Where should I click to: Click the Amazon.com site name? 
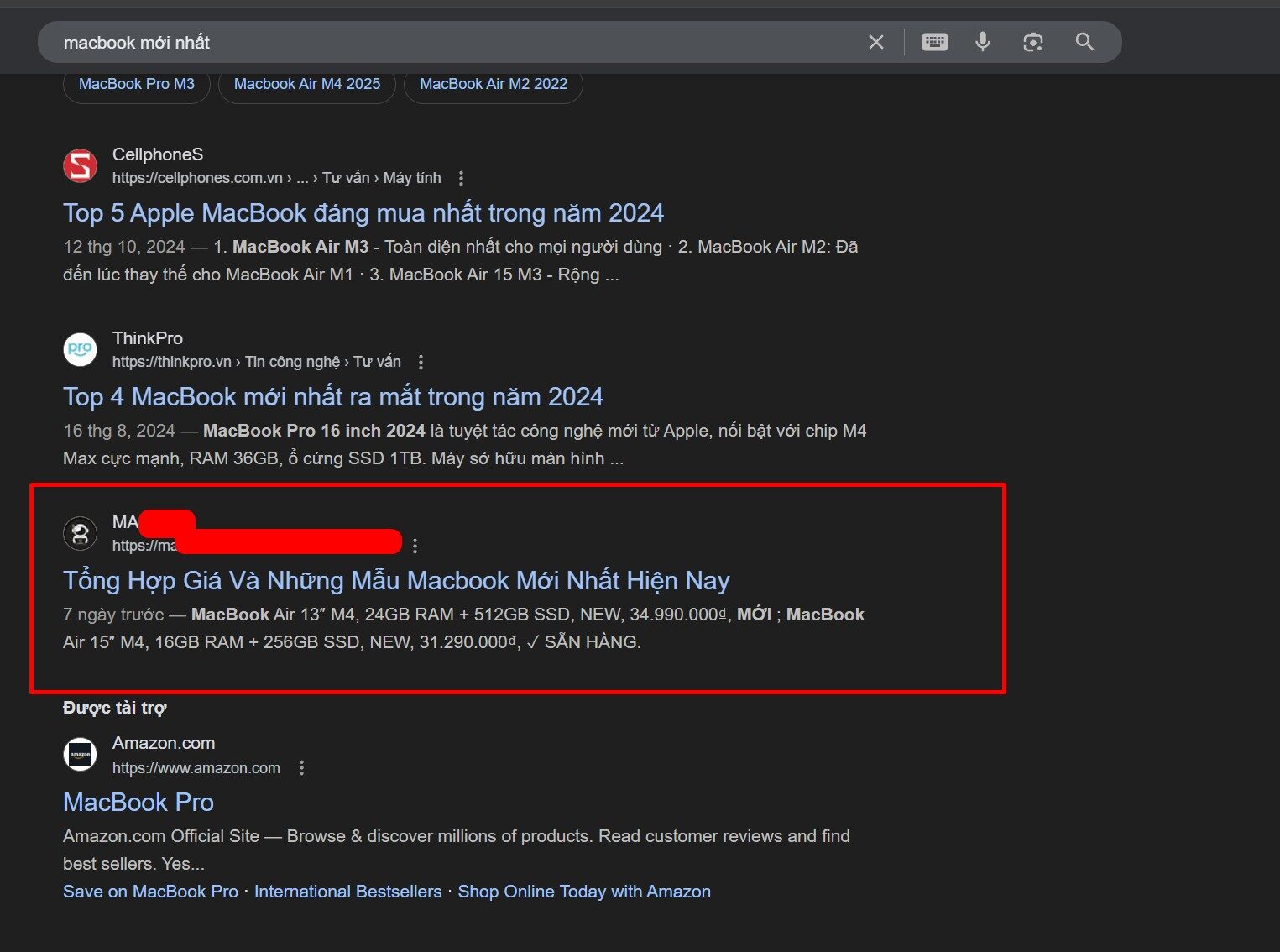tap(164, 743)
